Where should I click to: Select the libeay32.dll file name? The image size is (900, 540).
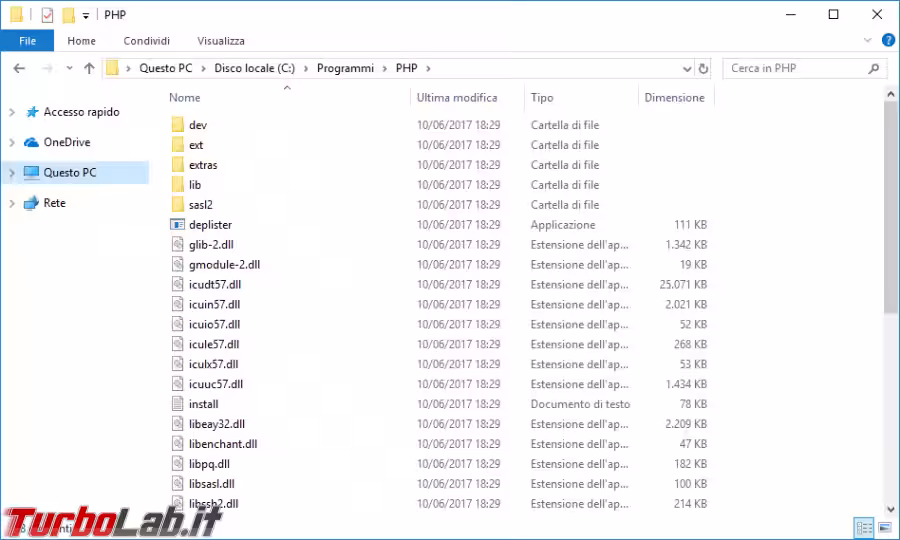coord(217,424)
